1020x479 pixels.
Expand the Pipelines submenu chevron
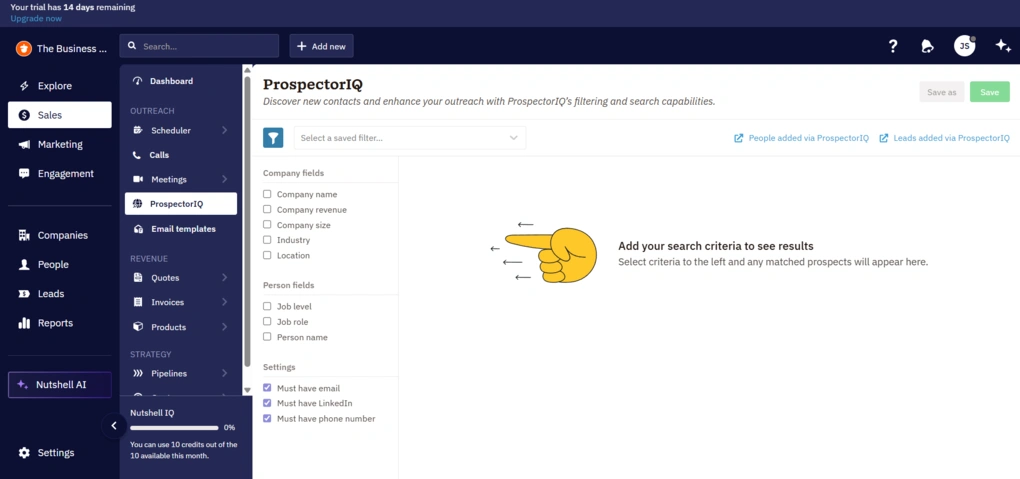click(x=224, y=374)
